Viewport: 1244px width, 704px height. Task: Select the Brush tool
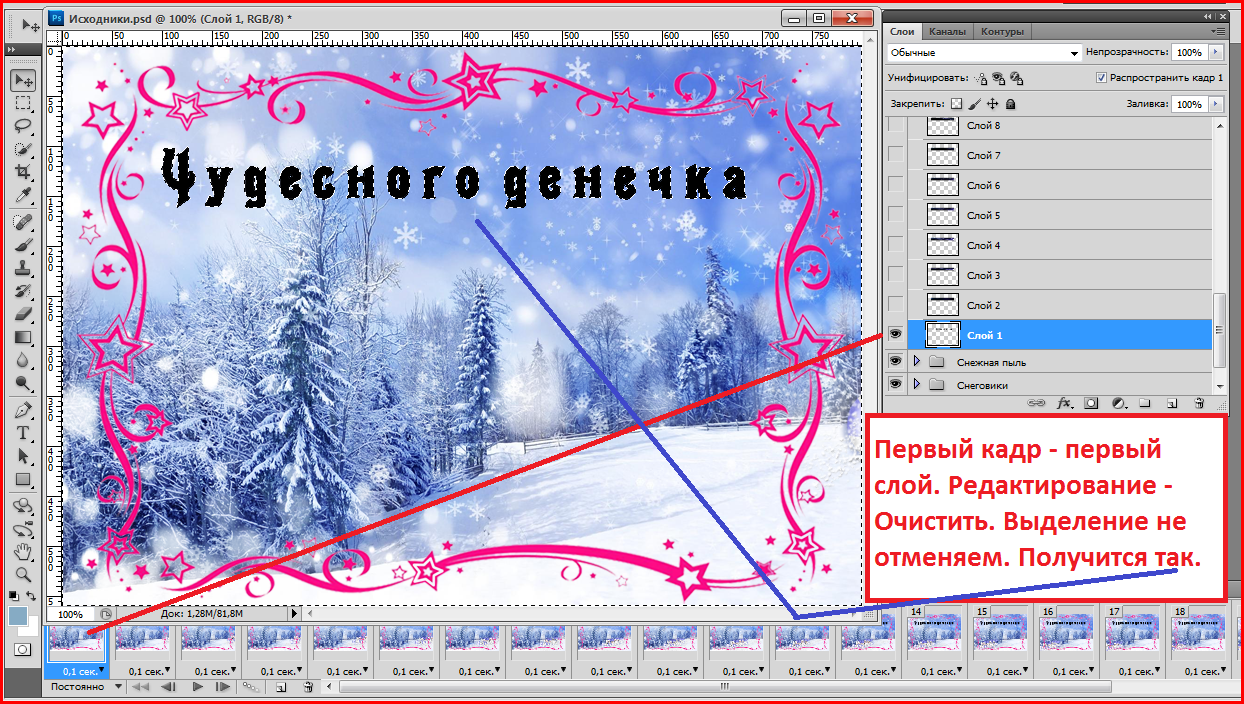pos(22,245)
